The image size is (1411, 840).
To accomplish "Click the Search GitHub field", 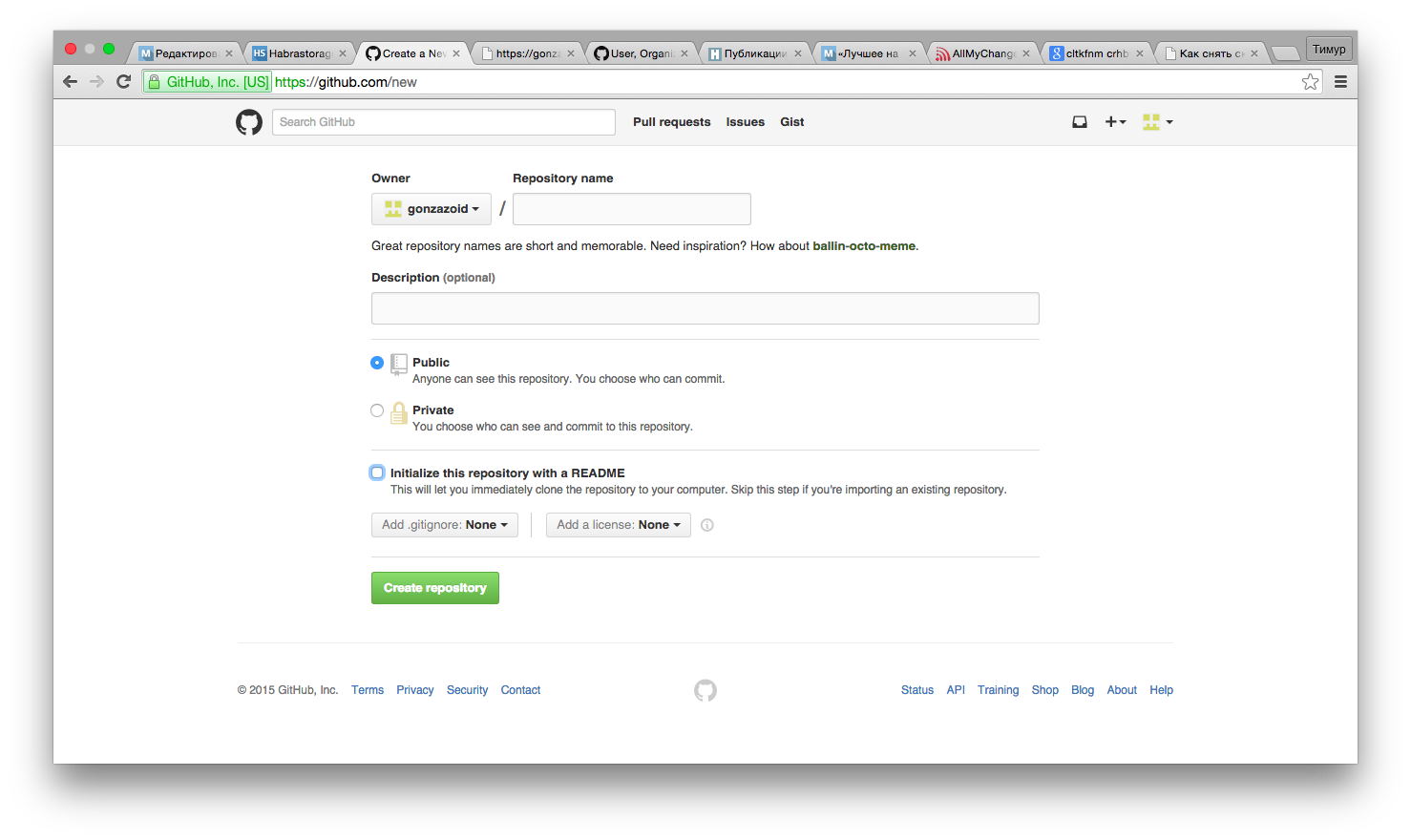I will [443, 122].
